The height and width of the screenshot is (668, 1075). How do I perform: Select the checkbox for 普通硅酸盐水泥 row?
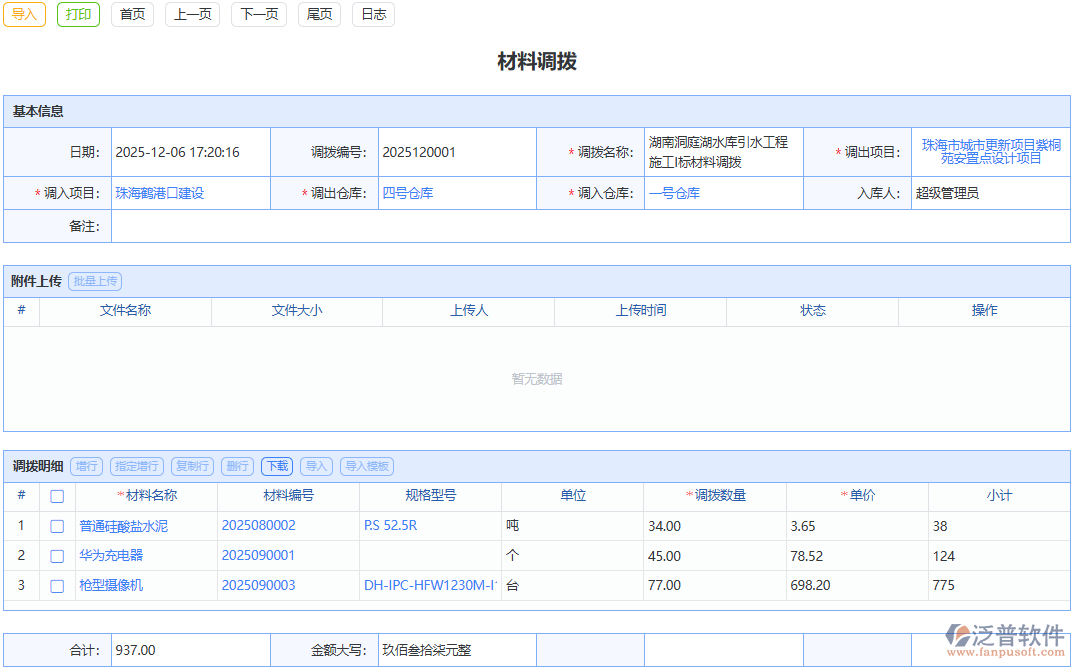[57, 526]
